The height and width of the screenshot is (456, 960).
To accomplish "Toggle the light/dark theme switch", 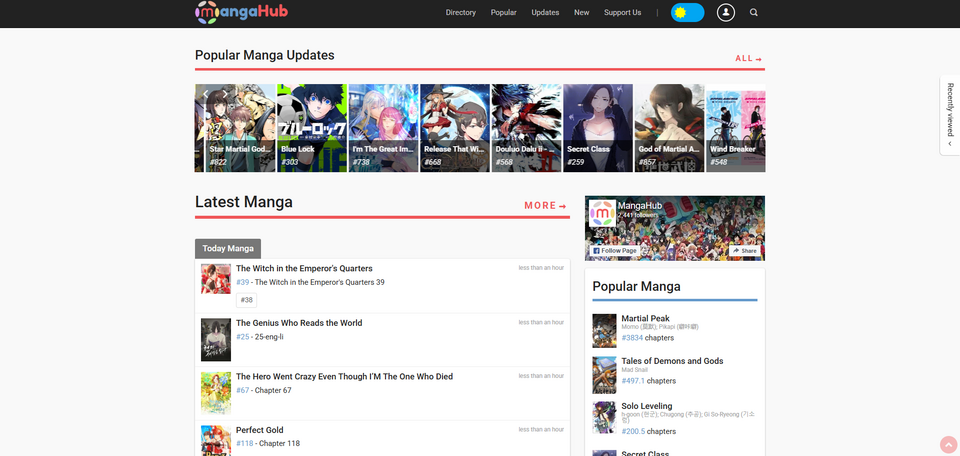I will pyautogui.click(x=688, y=12).
